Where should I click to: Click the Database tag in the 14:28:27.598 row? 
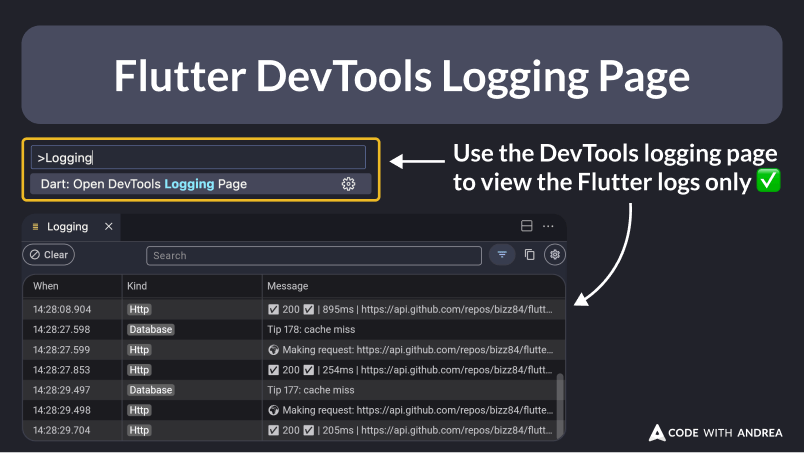tap(151, 329)
